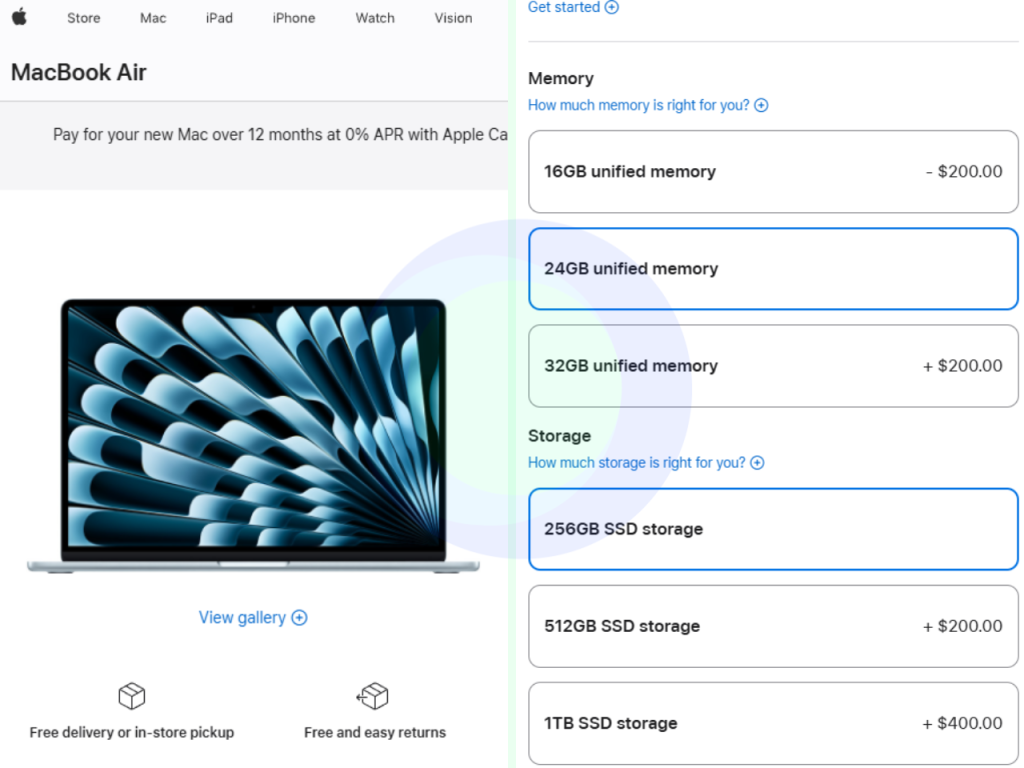Open the Store menu
Viewport: 1024px width, 768px height.
tap(84, 18)
